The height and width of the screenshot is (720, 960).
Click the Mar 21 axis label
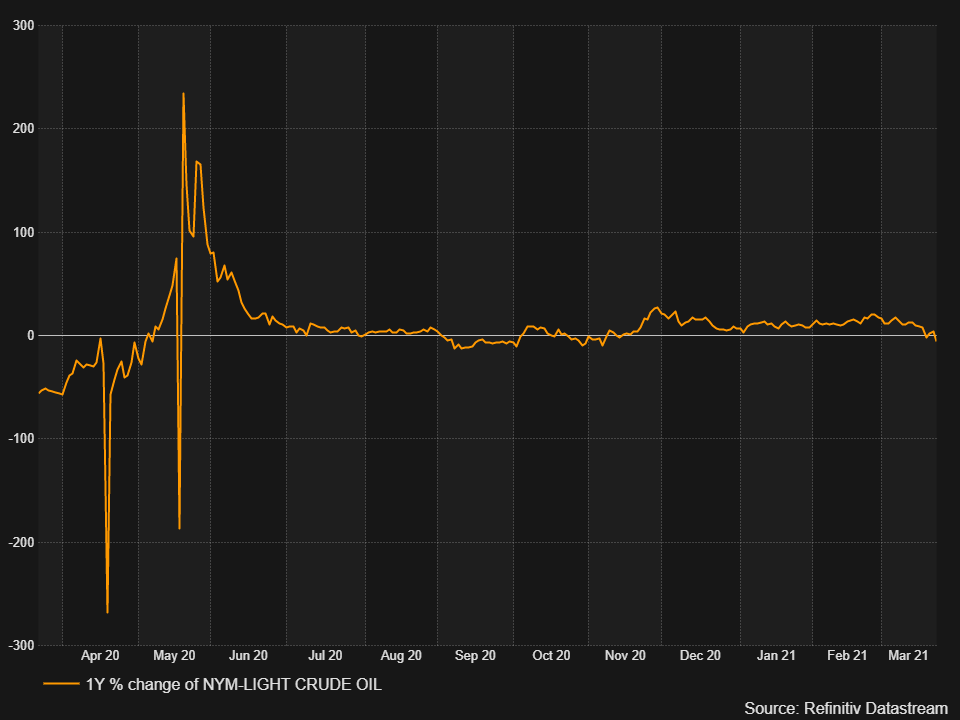coord(908,655)
